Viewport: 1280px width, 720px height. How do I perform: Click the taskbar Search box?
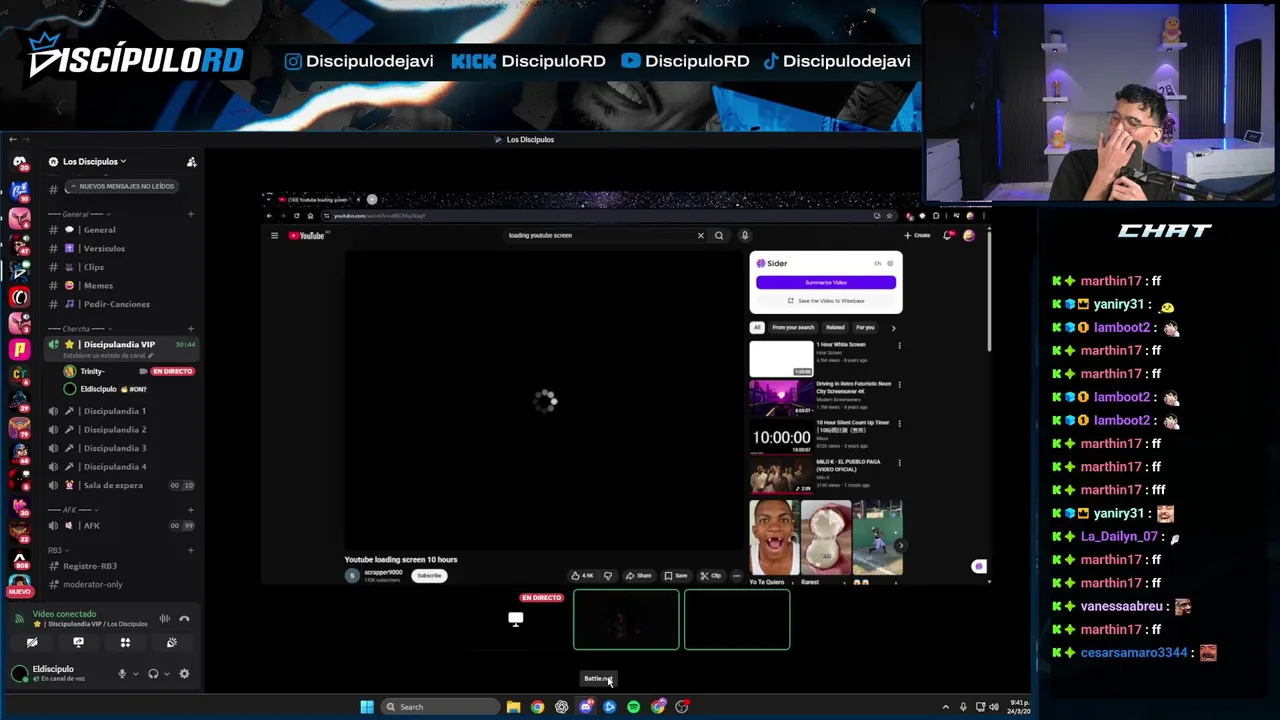coord(440,707)
